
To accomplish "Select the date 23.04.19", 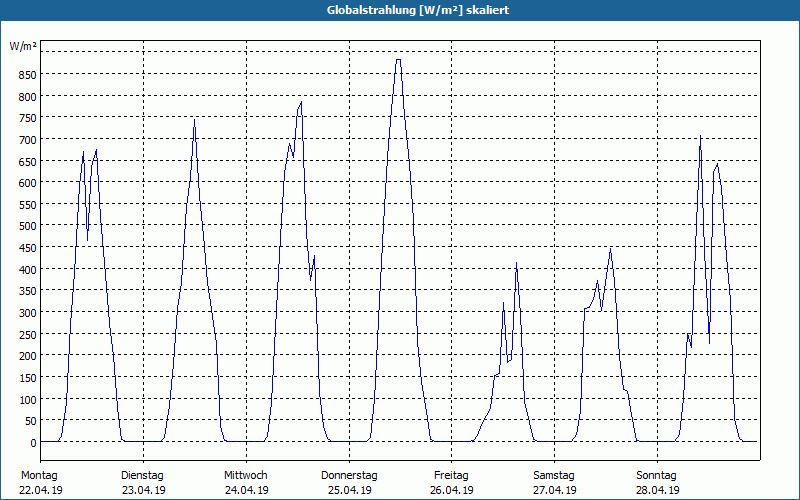I will pyautogui.click(x=144, y=490).
